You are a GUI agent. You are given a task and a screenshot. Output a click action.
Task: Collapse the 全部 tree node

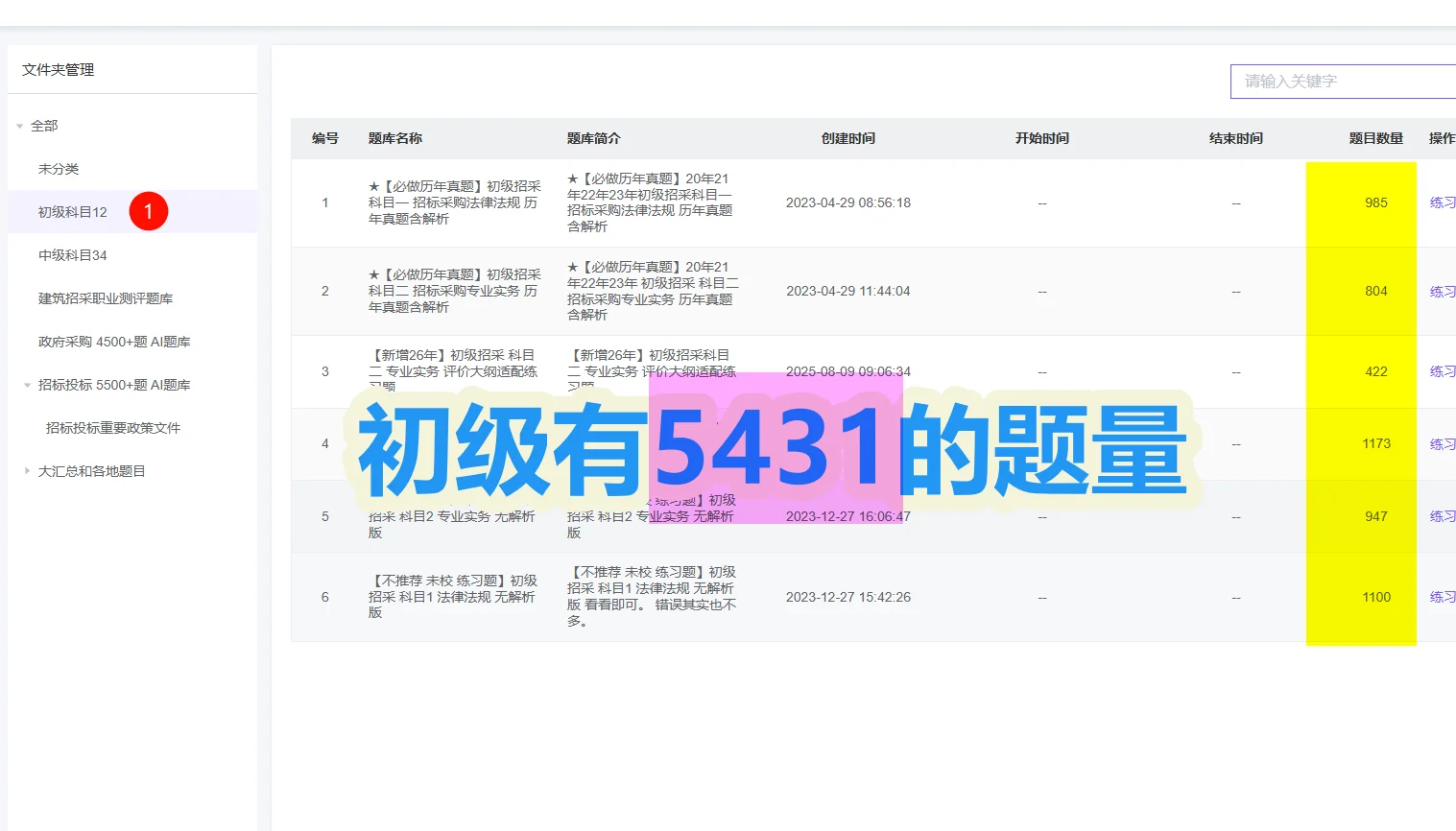[15, 125]
